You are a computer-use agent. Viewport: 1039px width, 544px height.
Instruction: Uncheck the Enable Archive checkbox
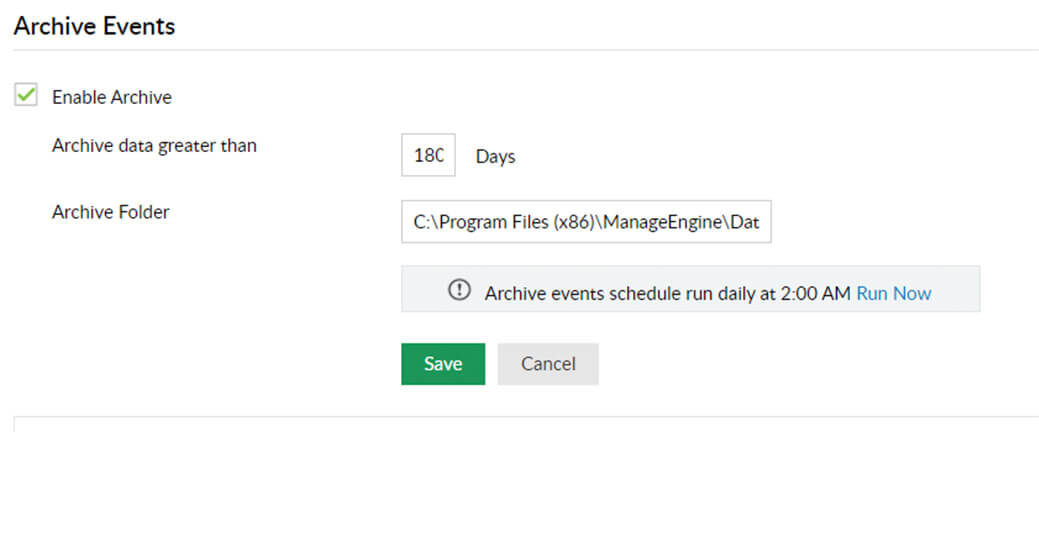(x=26, y=96)
